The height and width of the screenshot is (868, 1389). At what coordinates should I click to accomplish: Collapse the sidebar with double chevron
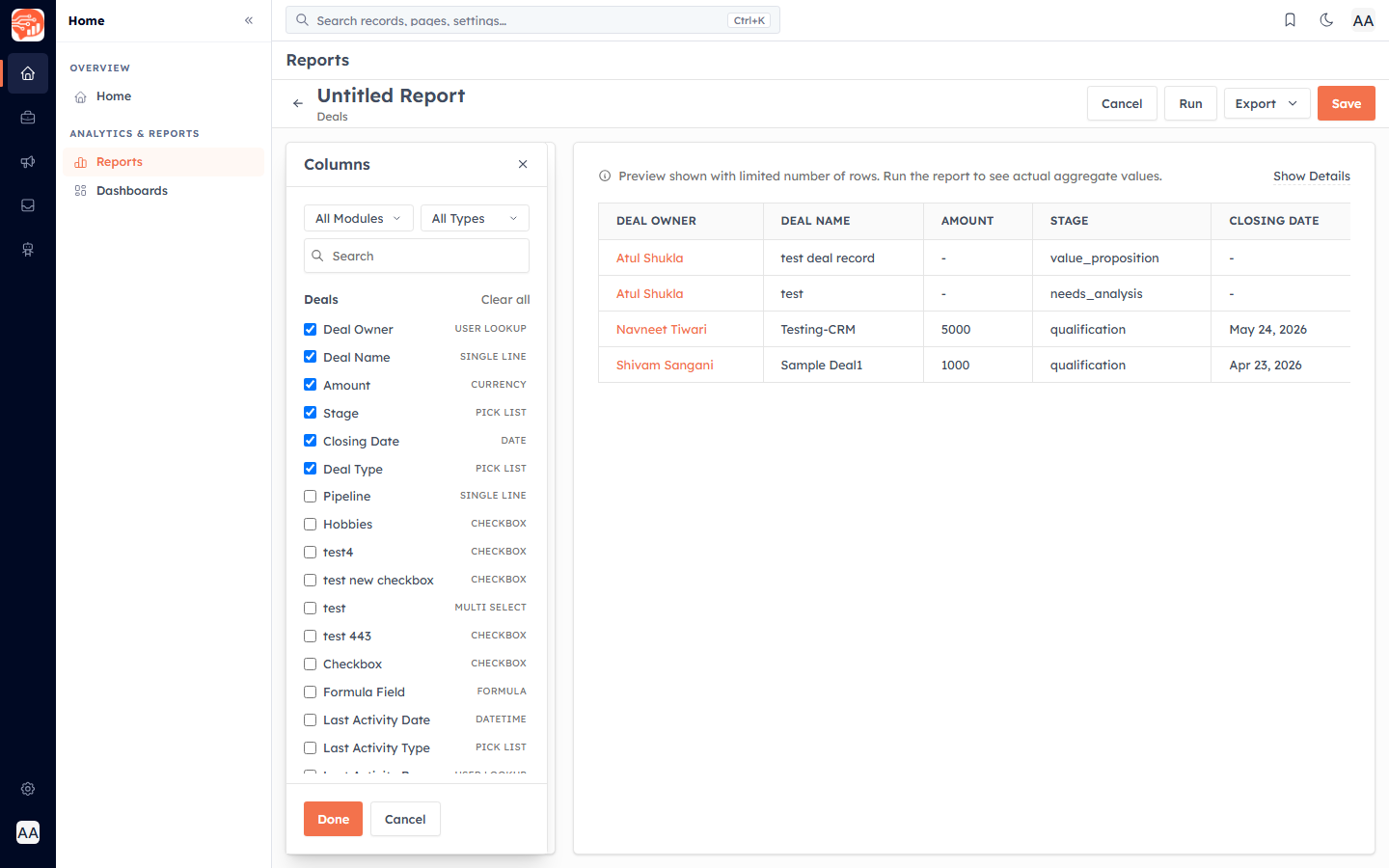[x=249, y=20]
